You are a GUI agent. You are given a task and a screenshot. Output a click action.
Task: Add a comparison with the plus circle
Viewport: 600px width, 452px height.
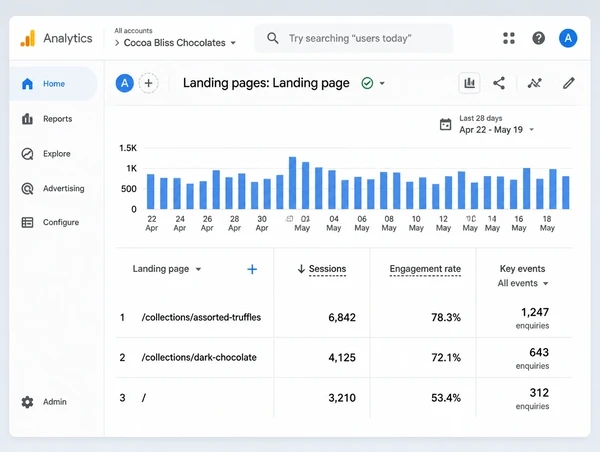point(148,83)
